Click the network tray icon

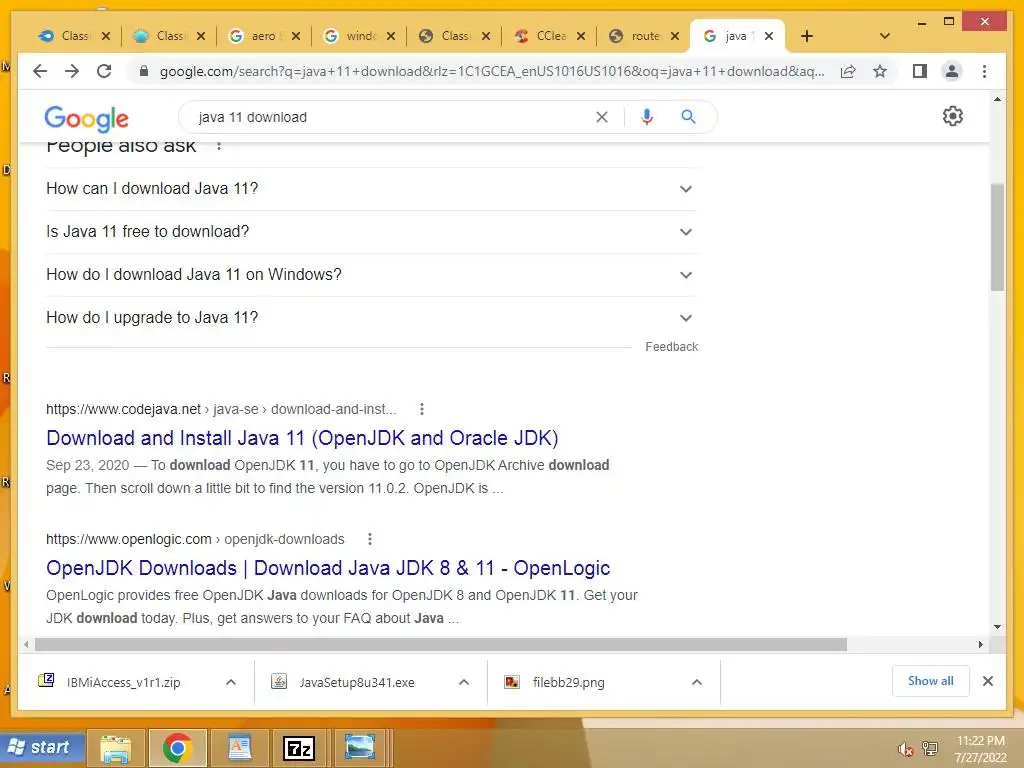pos(930,748)
